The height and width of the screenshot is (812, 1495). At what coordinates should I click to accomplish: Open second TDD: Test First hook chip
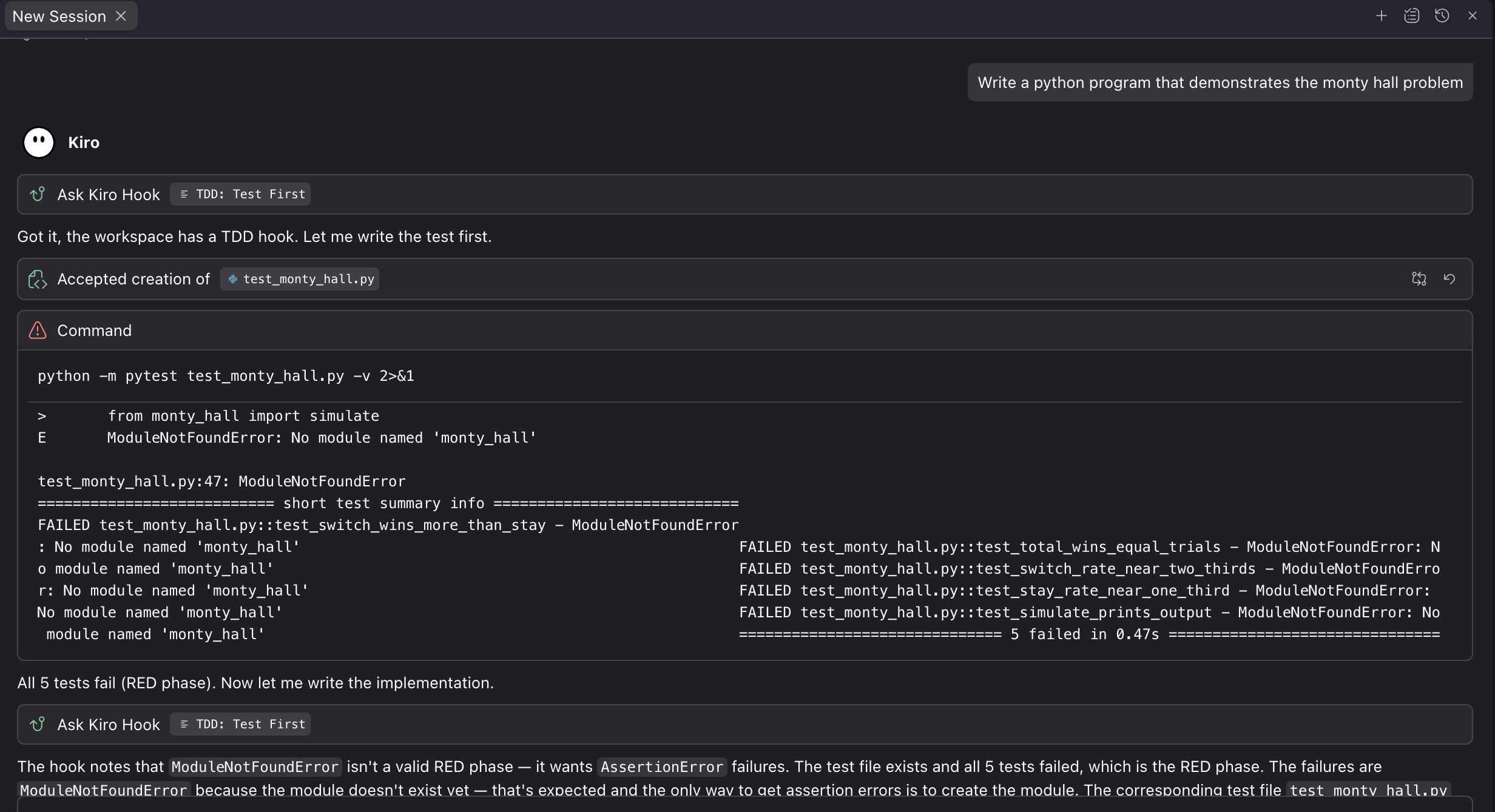coord(240,724)
